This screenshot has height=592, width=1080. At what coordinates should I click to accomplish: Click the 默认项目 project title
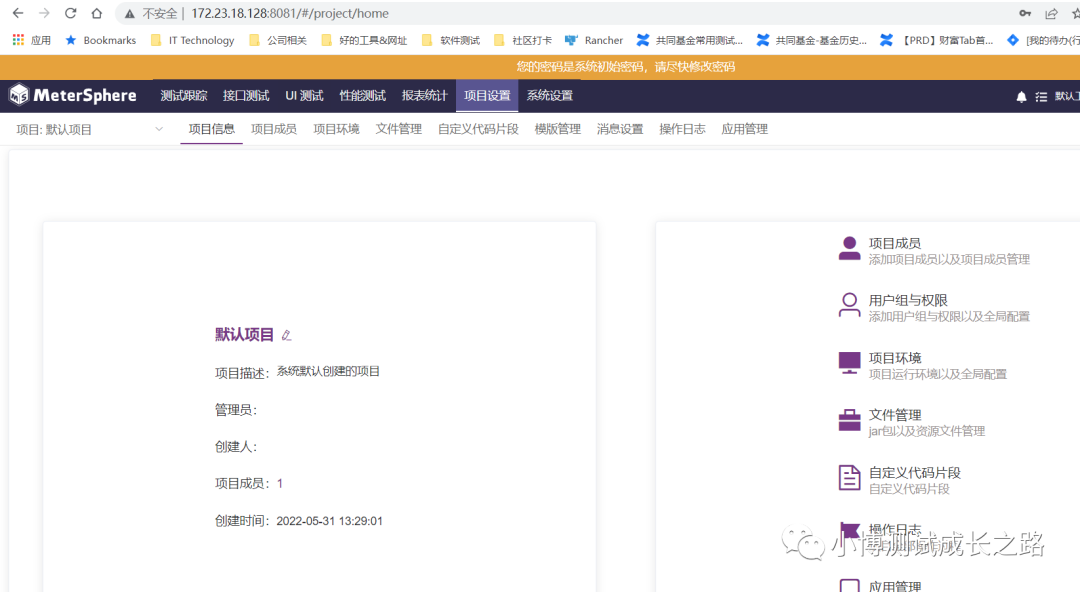[x=245, y=335]
